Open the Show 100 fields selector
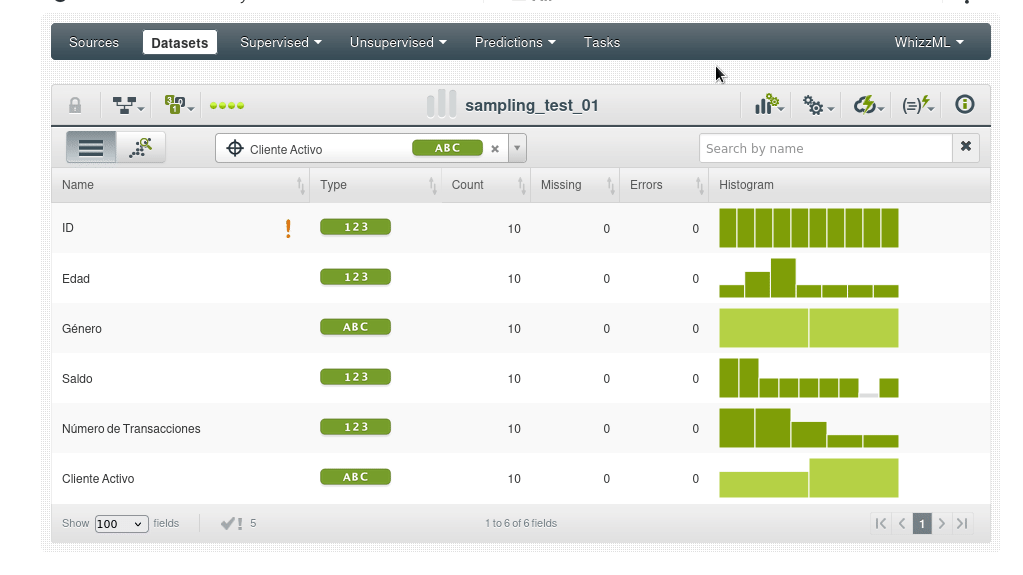The image size is (1023, 575). click(121, 524)
